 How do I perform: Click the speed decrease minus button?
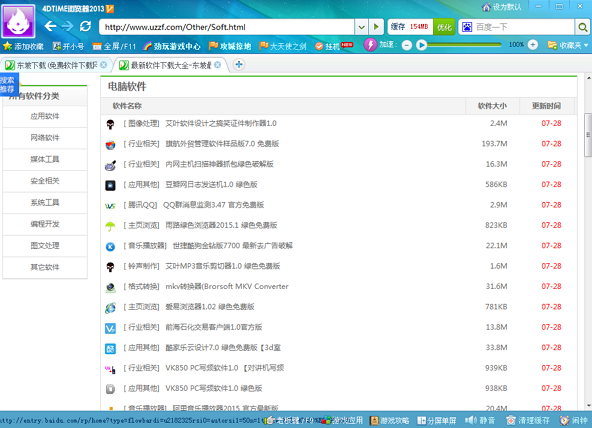pyautogui.click(x=407, y=45)
